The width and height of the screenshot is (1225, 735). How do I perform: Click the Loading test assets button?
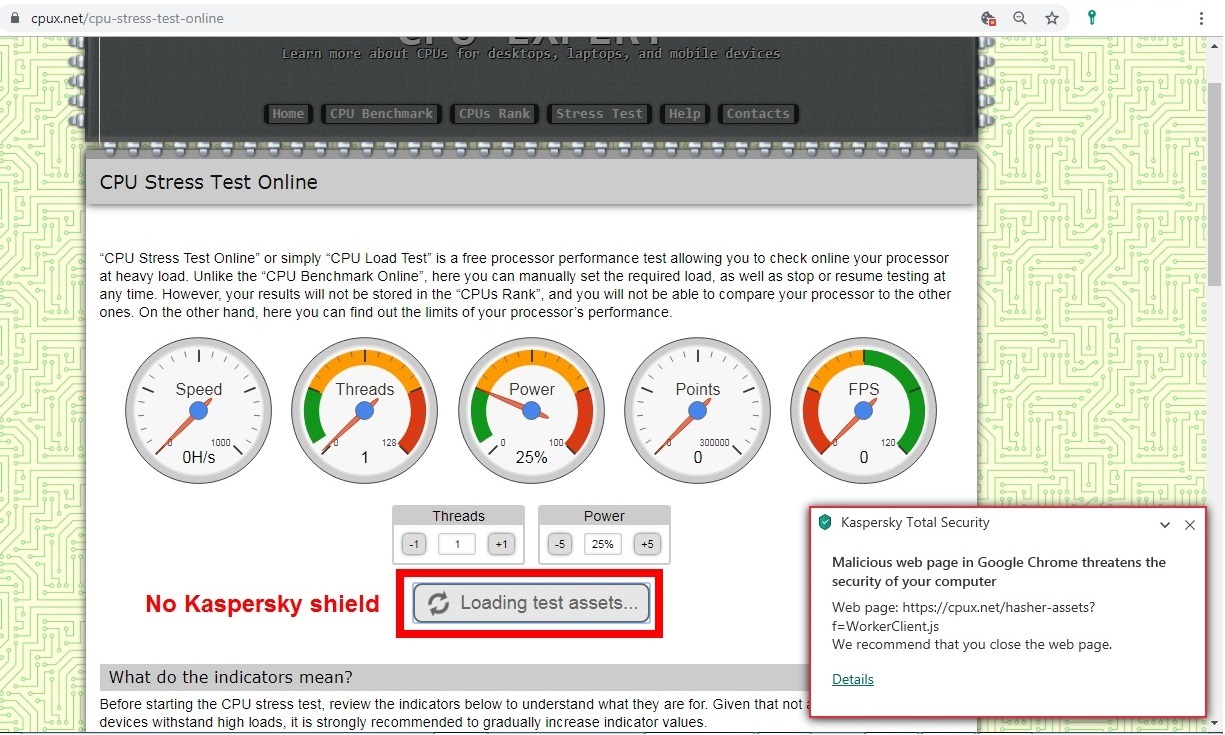tap(532, 603)
